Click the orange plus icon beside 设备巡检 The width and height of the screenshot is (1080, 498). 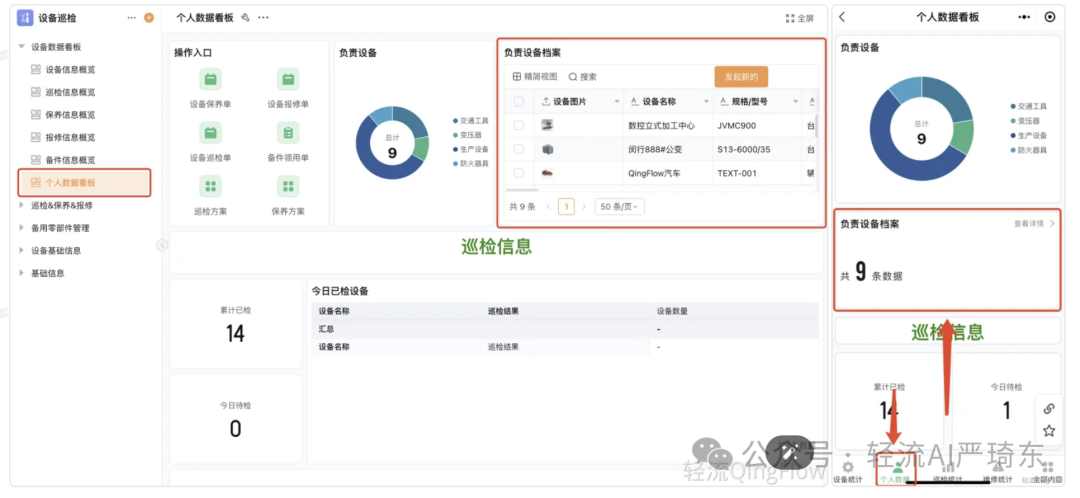point(149,18)
